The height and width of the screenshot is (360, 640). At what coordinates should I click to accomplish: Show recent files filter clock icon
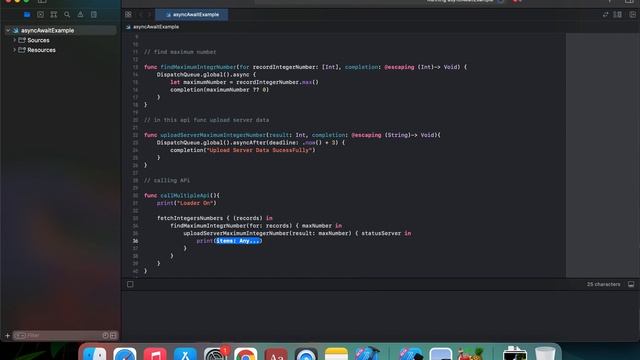click(105, 336)
